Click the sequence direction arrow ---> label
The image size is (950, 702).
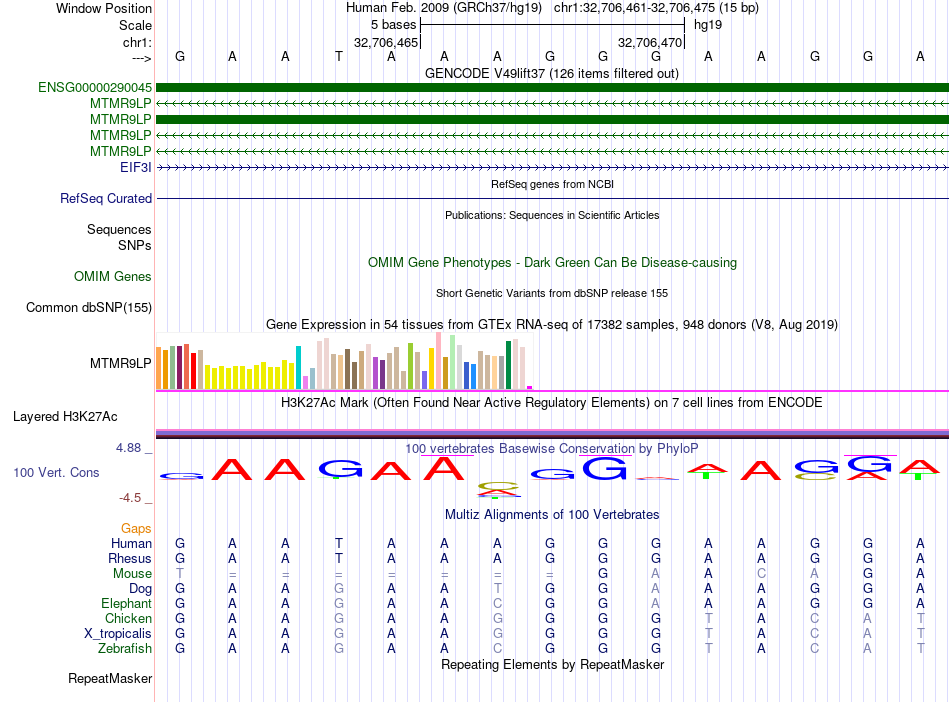(x=141, y=58)
